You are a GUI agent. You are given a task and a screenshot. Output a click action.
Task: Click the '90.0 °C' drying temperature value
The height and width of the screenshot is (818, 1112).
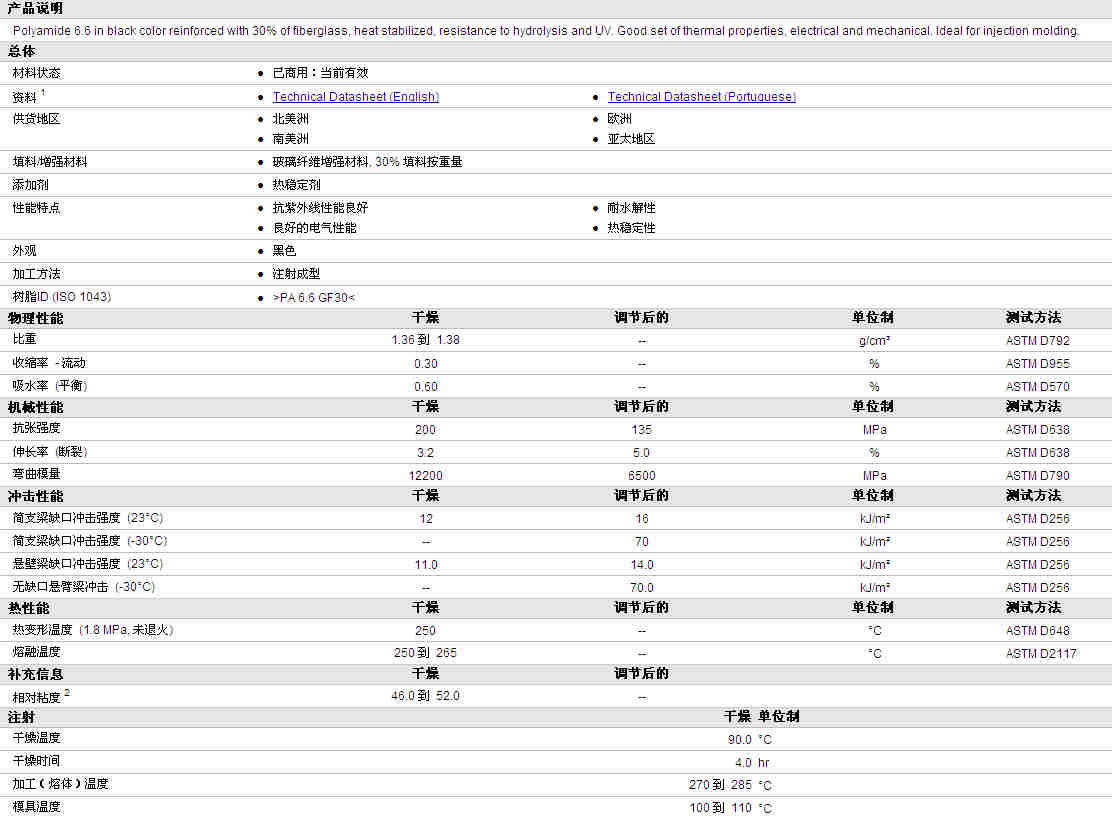coord(750,739)
